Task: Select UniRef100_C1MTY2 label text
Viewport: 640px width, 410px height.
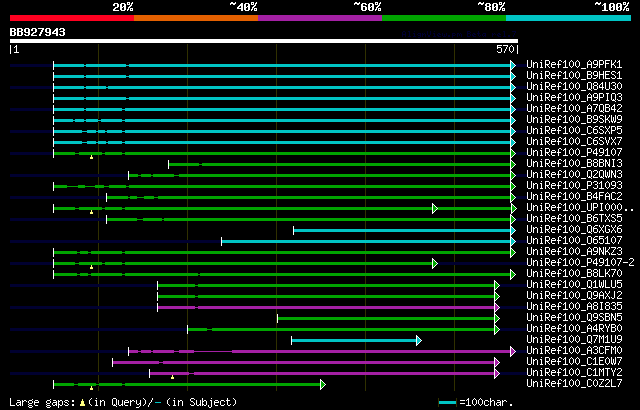Action: (x=574, y=373)
